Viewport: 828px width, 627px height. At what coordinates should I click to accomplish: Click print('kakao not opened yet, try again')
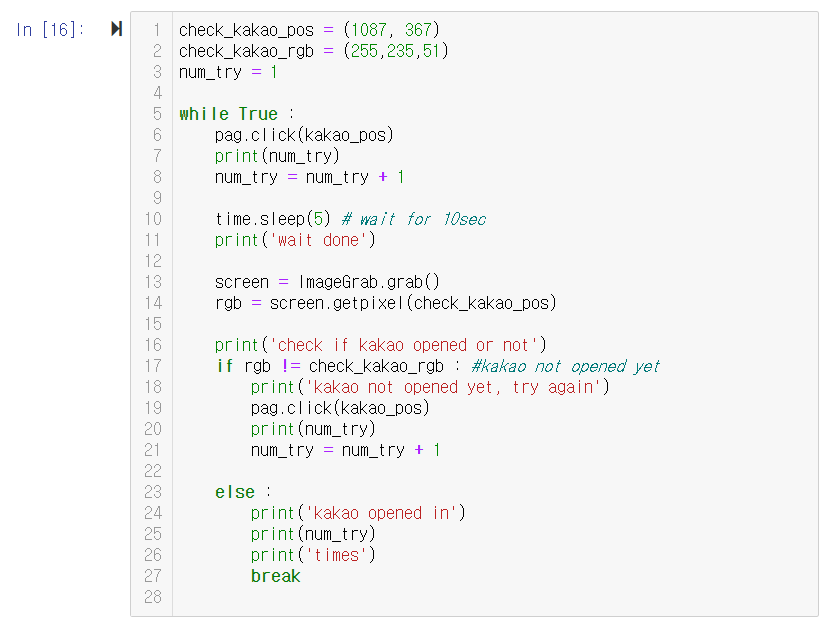tap(430, 387)
